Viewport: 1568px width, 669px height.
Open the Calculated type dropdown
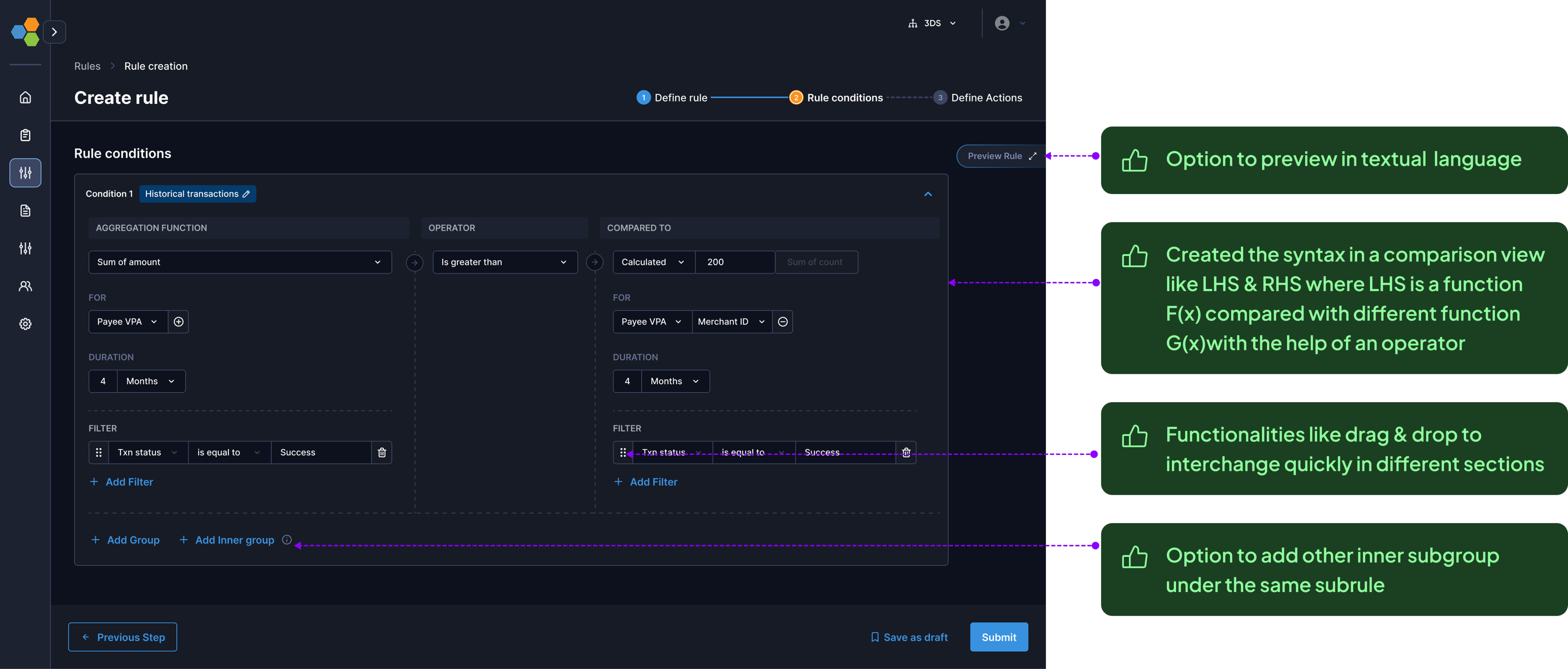(653, 262)
